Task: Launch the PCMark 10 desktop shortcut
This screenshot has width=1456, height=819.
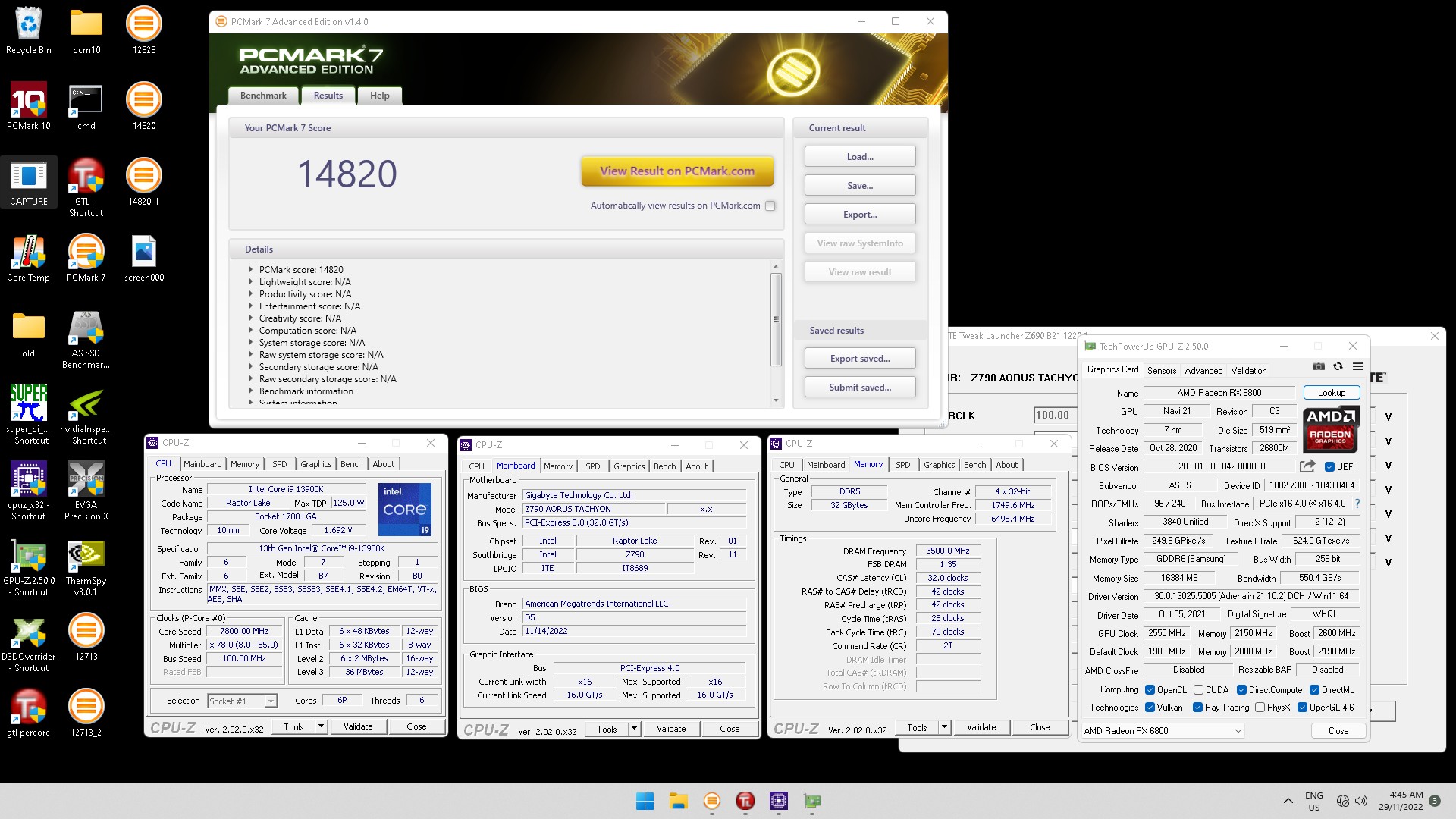Action: click(x=29, y=106)
